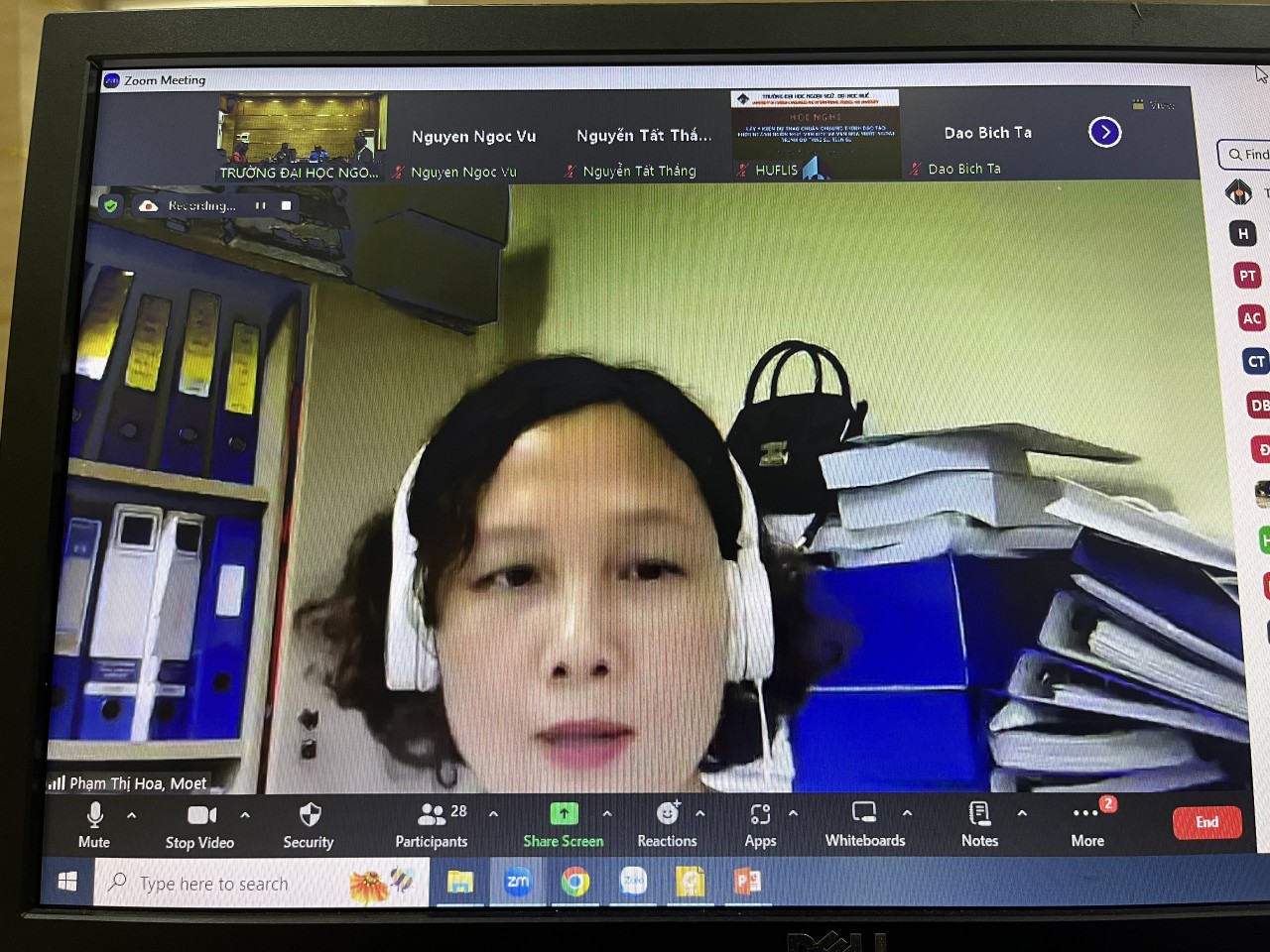Click the red End meeting button

pos(1206,822)
